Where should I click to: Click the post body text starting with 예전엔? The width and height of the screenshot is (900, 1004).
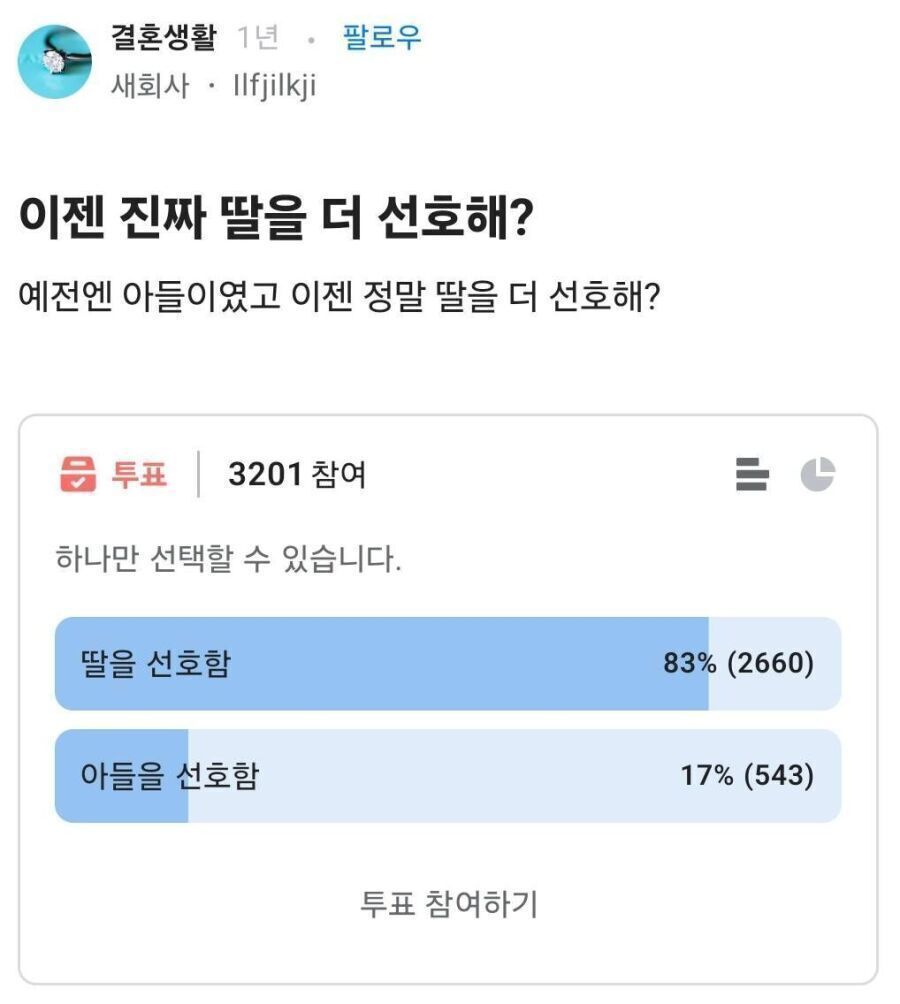point(338,298)
